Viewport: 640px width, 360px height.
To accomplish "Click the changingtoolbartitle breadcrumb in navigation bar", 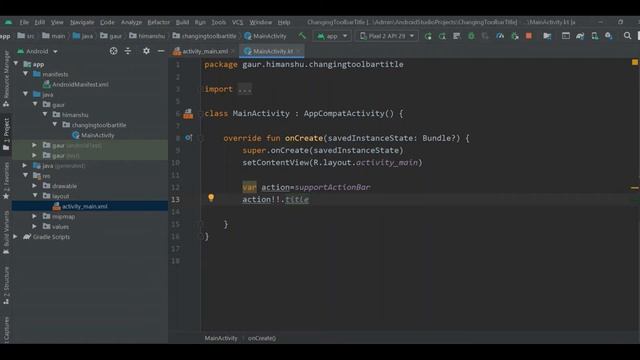I will coord(204,36).
